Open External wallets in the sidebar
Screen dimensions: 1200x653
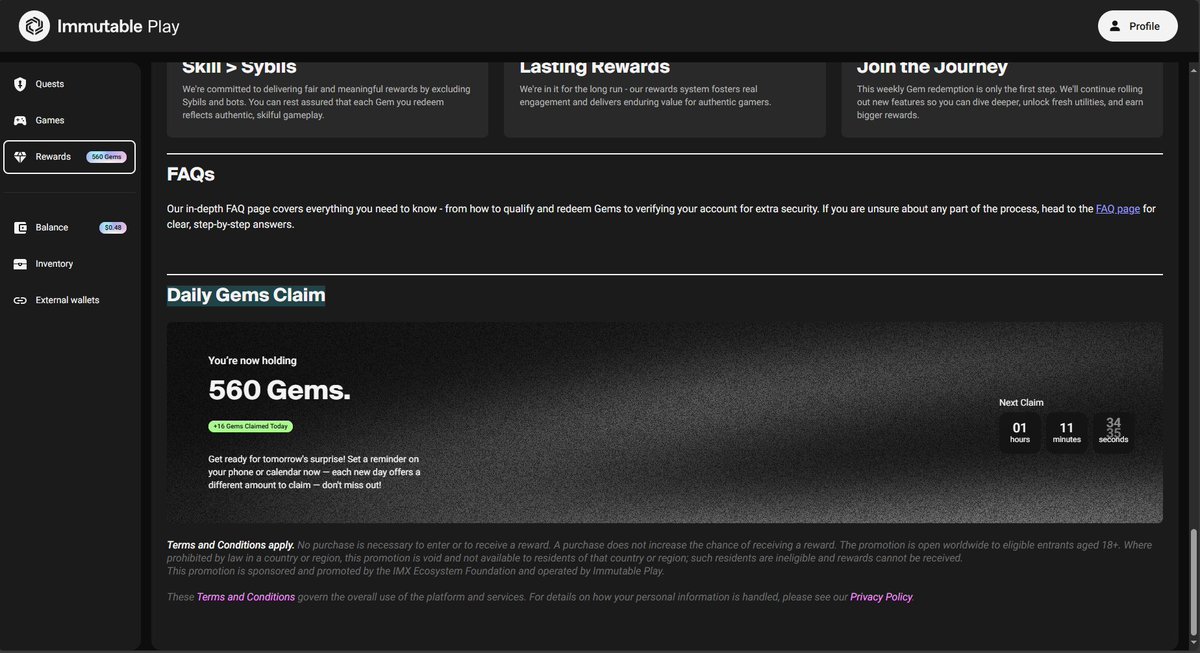[69, 300]
